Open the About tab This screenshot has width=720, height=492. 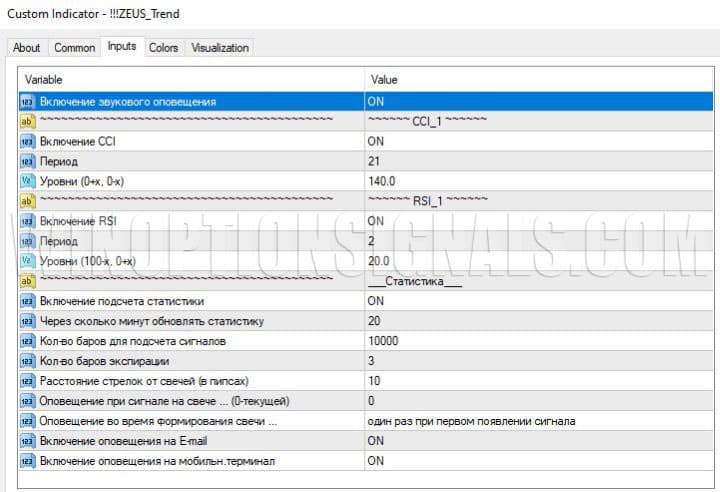tap(27, 47)
